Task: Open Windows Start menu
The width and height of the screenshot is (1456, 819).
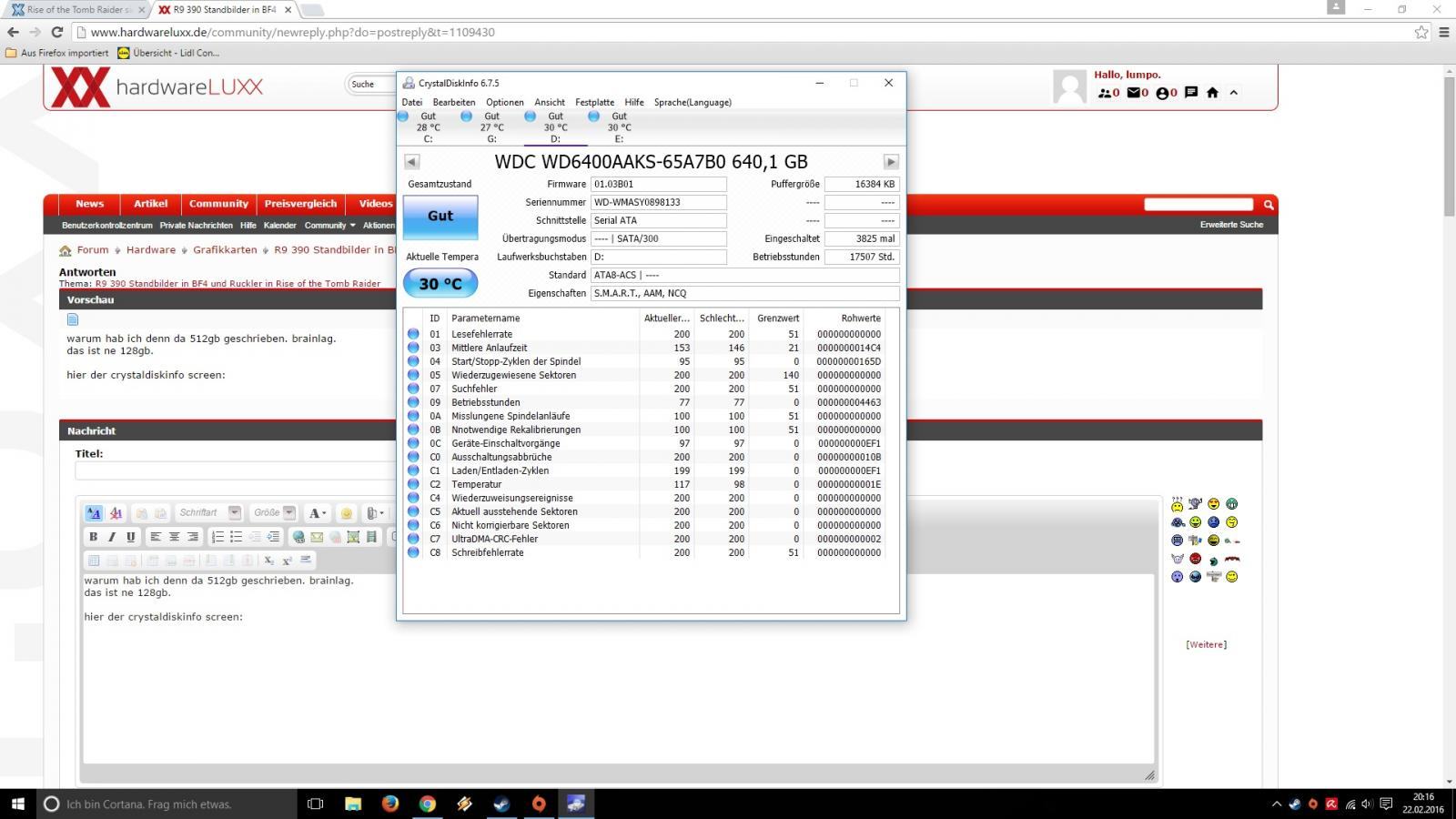Action: (x=17, y=804)
